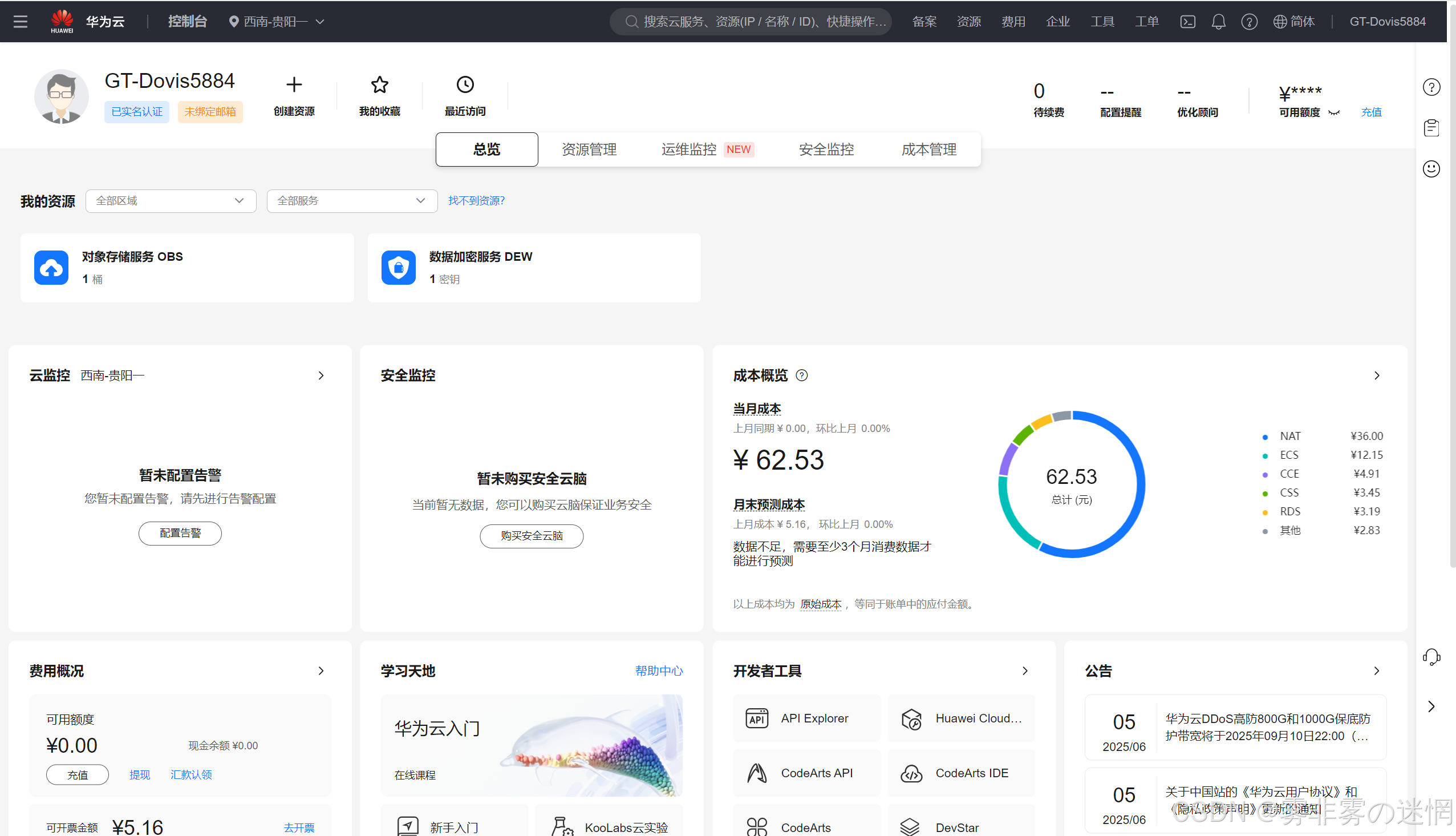
Task: Click the search magnifier icon
Action: [x=631, y=22]
